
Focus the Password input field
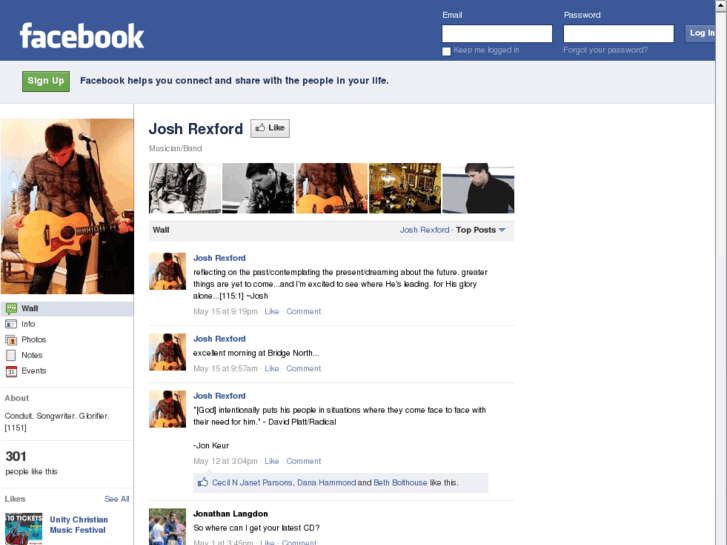click(619, 33)
